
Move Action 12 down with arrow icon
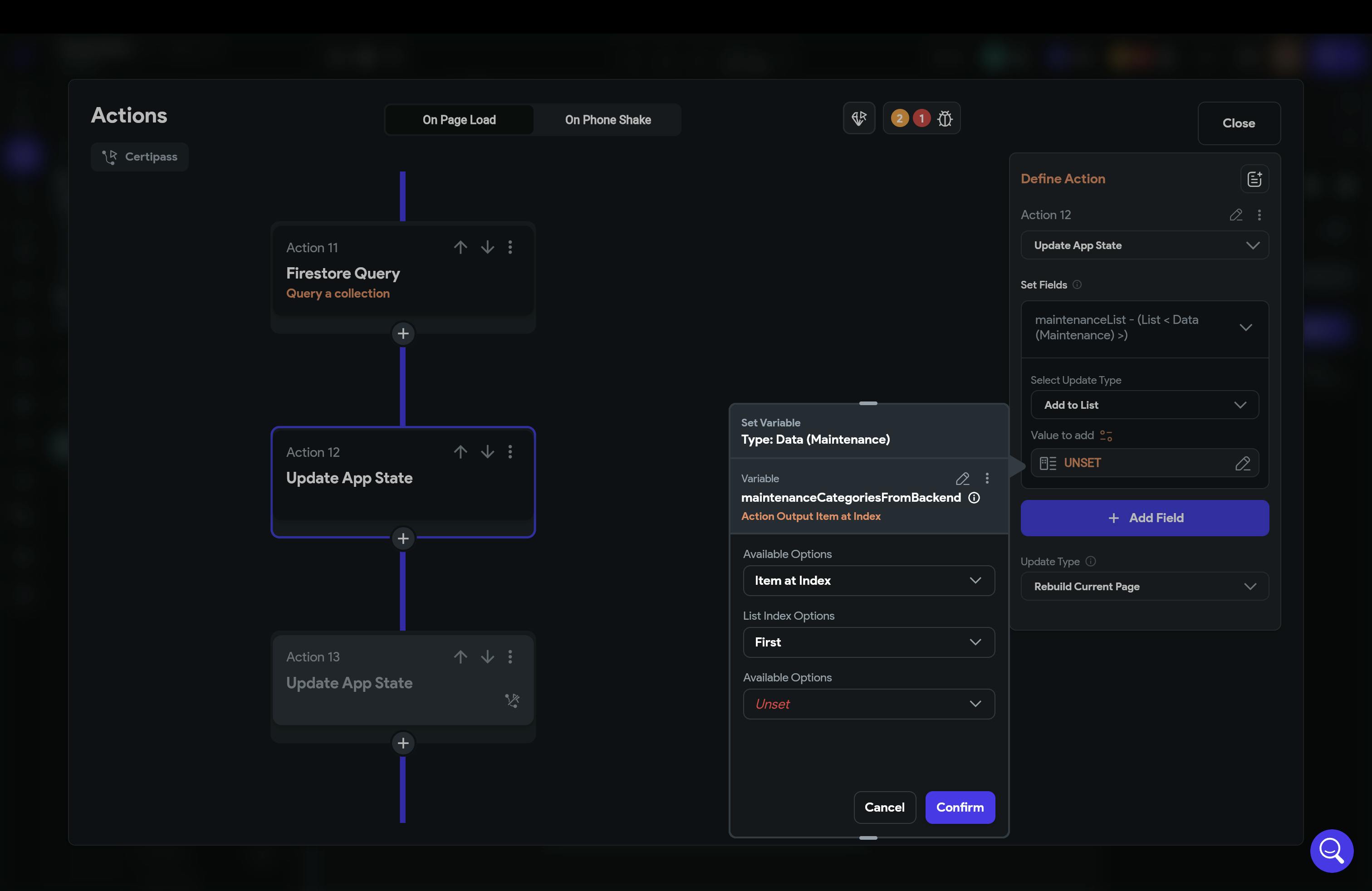coord(487,452)
